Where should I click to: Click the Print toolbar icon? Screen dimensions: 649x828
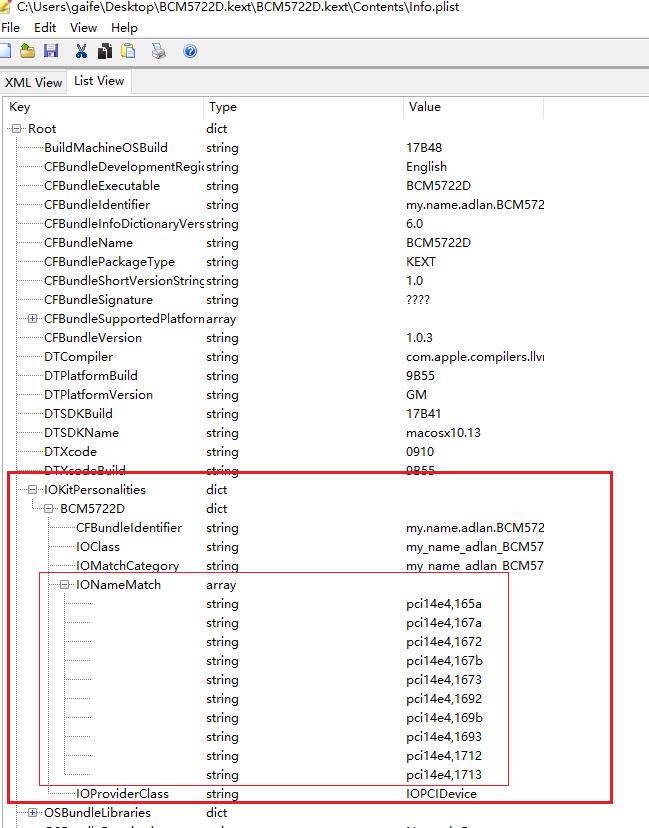159,51
